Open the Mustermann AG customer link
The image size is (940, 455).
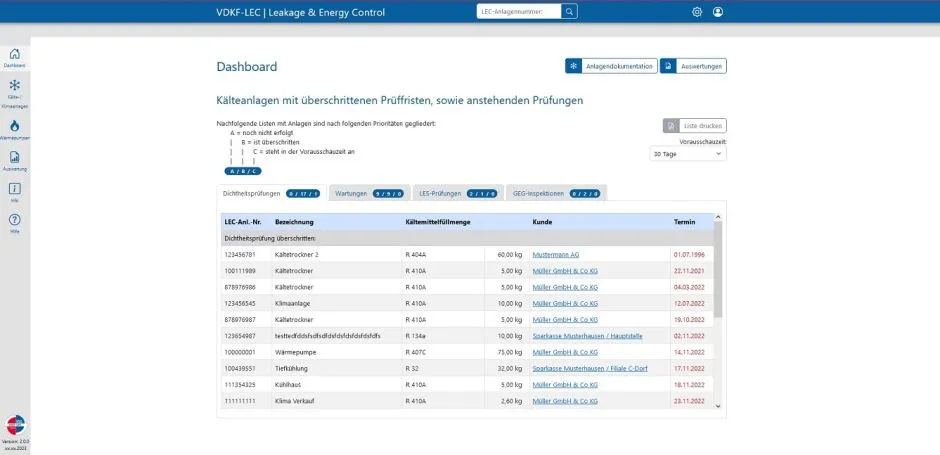556,255
